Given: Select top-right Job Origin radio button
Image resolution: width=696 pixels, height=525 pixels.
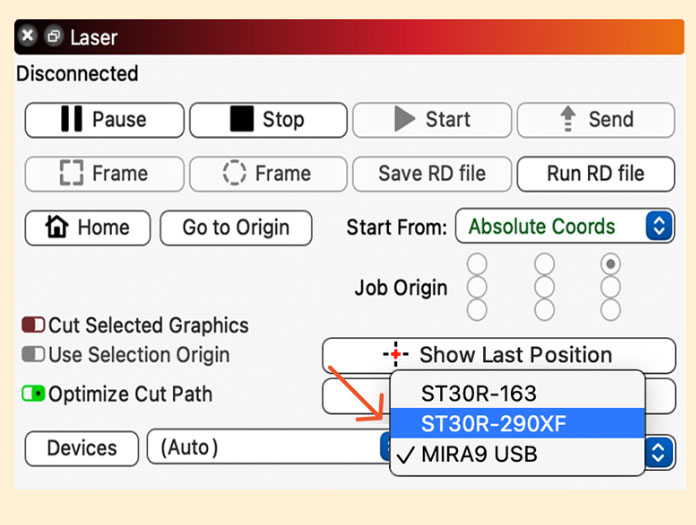Looking at the screenshot, I should click(610, 265).
